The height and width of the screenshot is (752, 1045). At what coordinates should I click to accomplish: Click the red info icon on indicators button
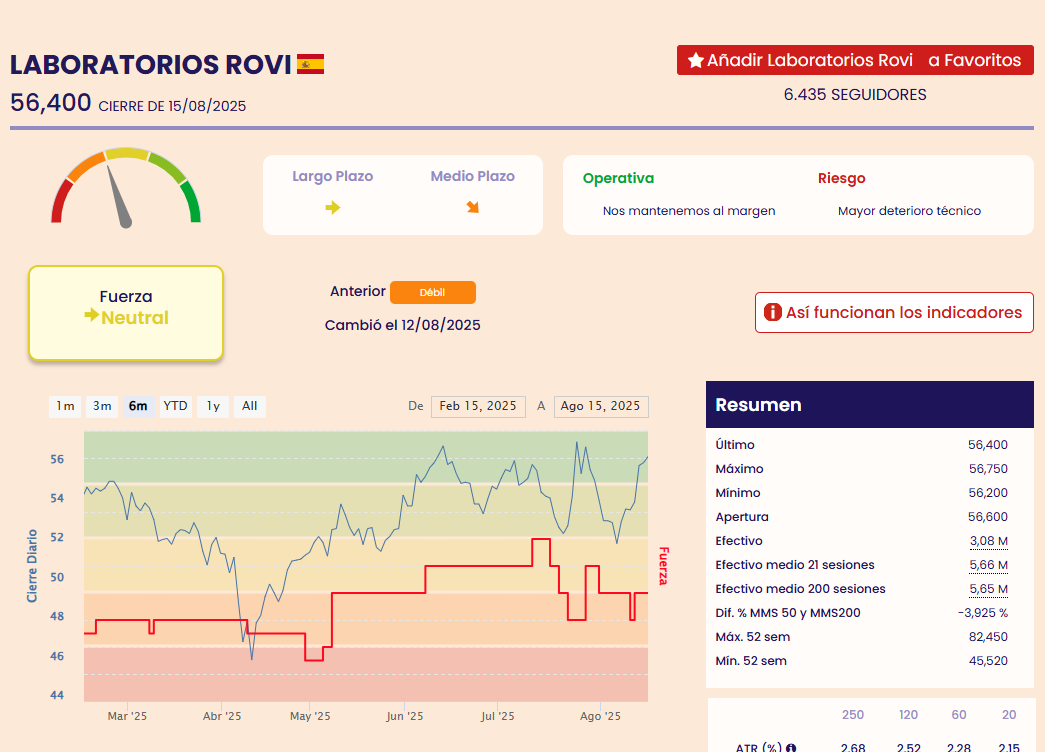(x=772, y=312)
